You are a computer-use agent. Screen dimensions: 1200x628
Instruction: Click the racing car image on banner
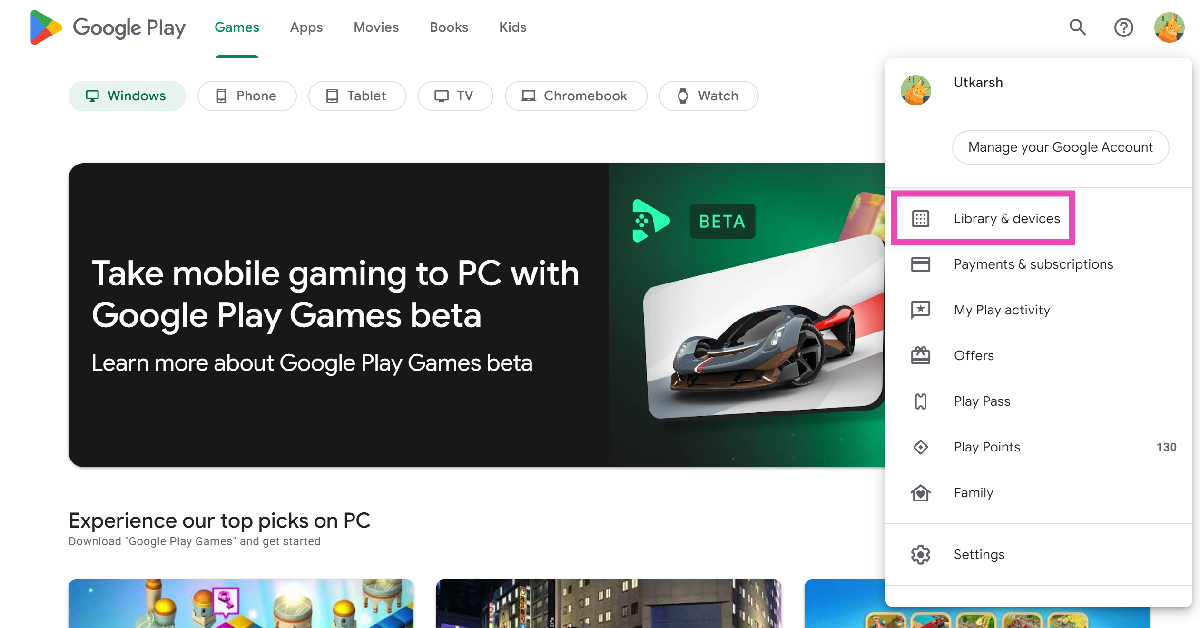764,327
